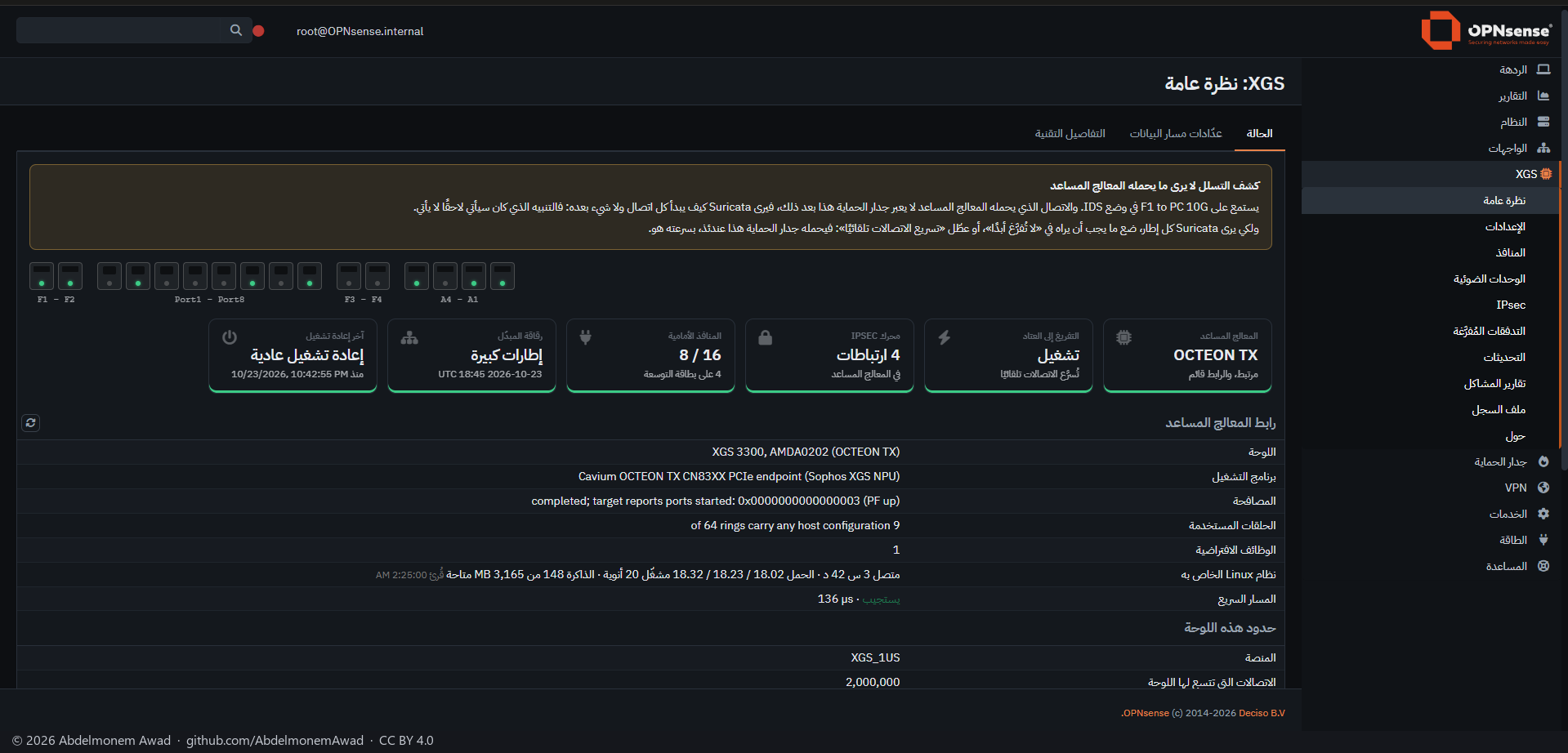
Task: Open IPsec under XGS menu
Action: [1431, 305]
